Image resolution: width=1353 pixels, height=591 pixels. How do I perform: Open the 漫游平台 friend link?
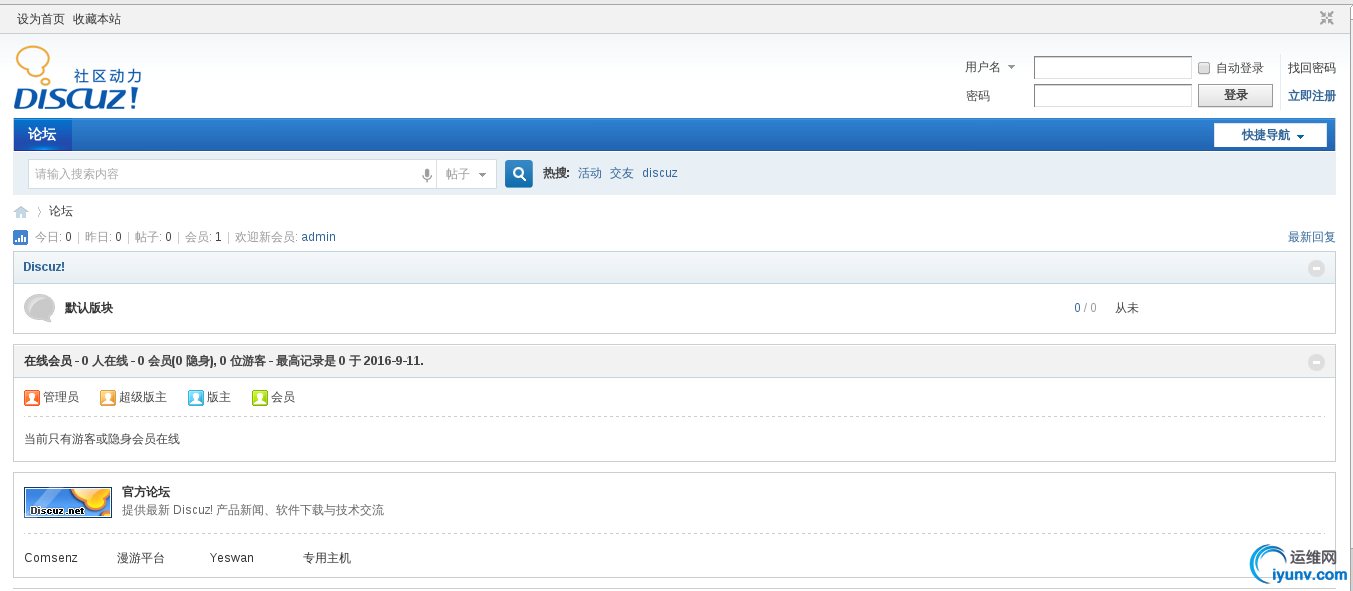tap(141, 558)
